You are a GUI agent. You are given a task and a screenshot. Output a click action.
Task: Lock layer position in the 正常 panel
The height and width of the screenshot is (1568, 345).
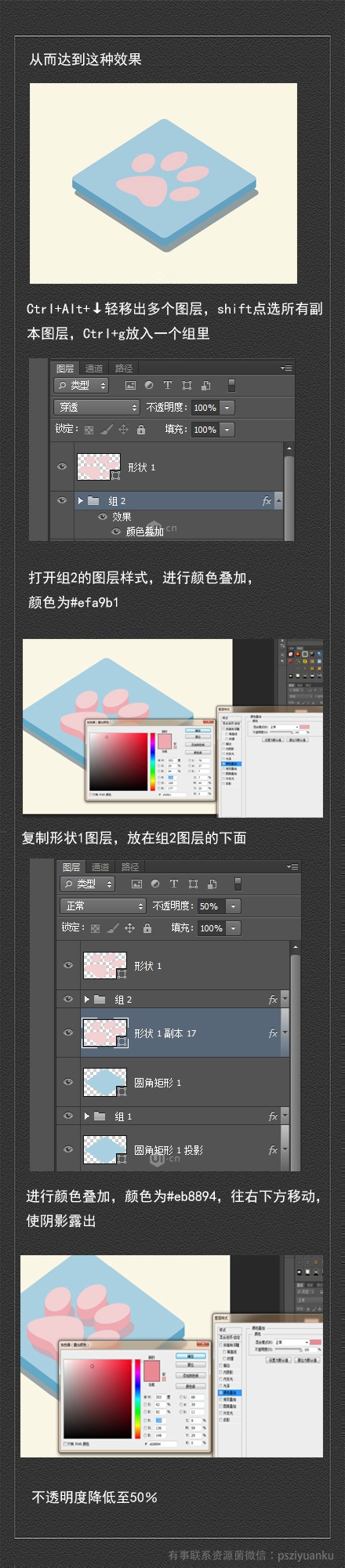(130, 928)
